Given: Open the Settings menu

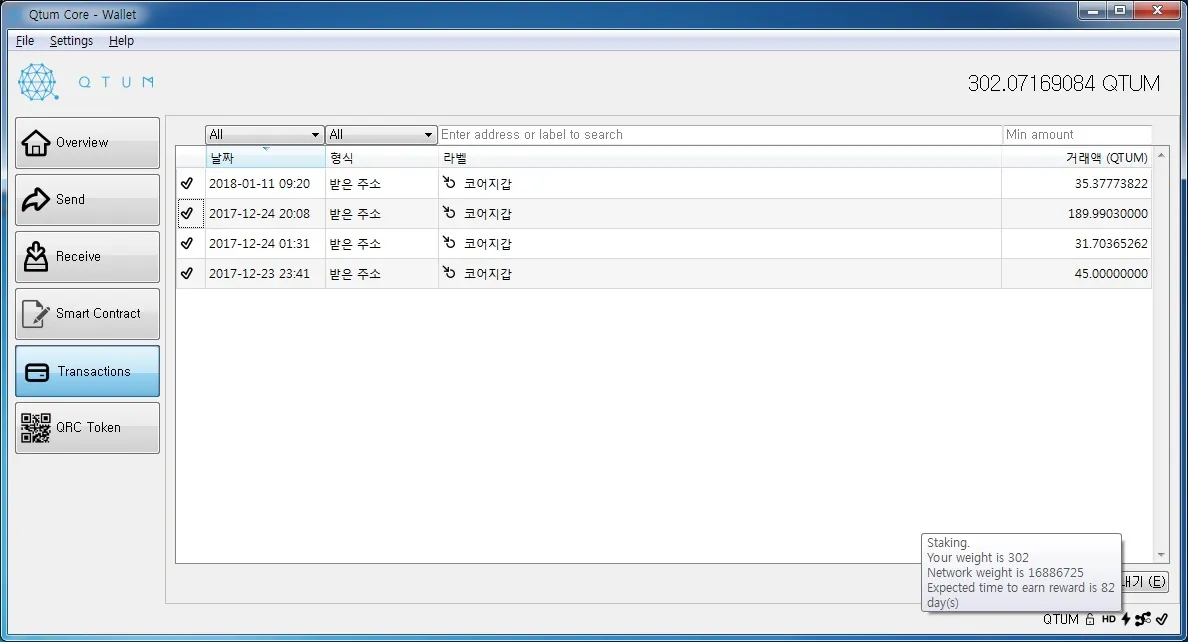Looking at the screenshot, I should click(x=71, y=41).
